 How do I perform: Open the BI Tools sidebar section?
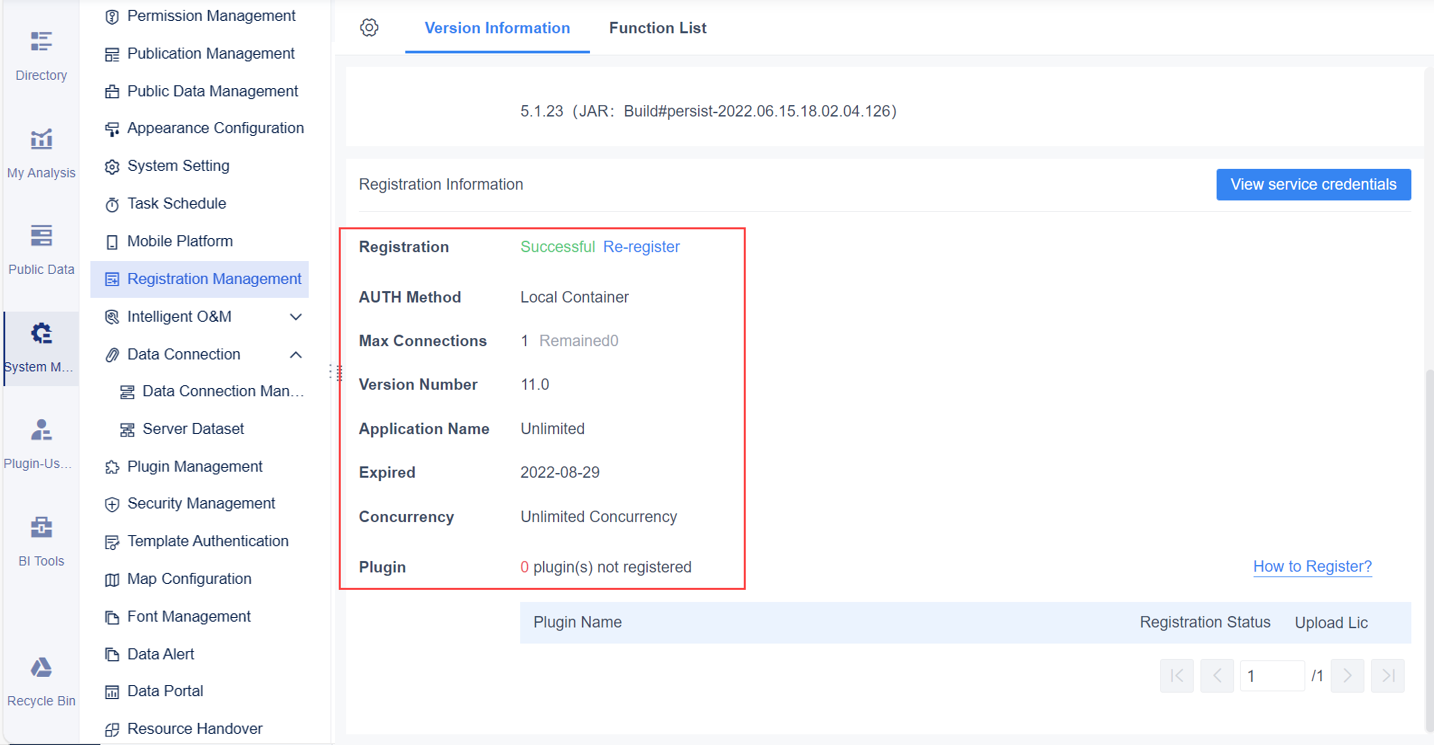pyautogui.click(x=40, y=540)
